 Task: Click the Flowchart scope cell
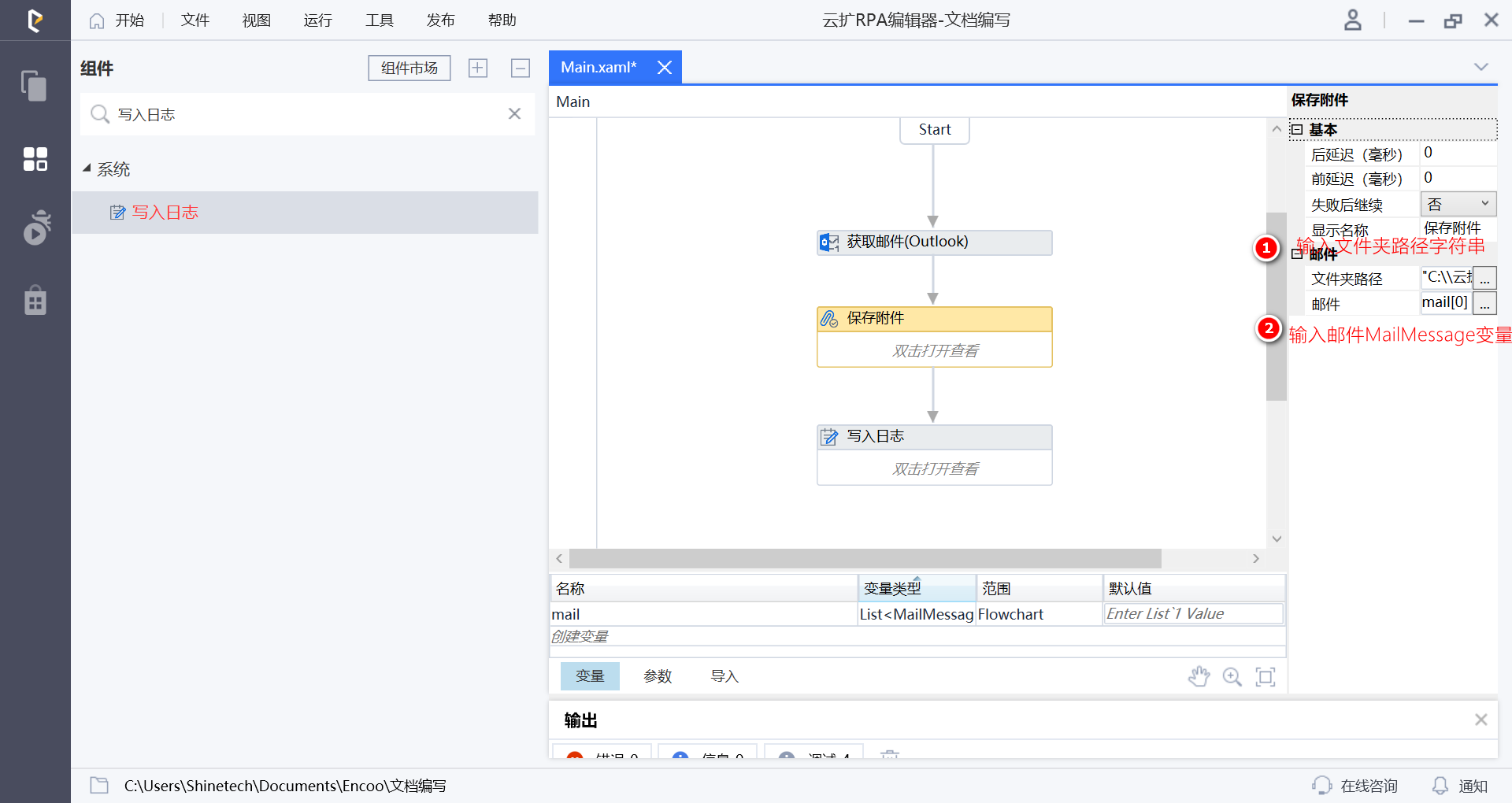[1039, 614]
